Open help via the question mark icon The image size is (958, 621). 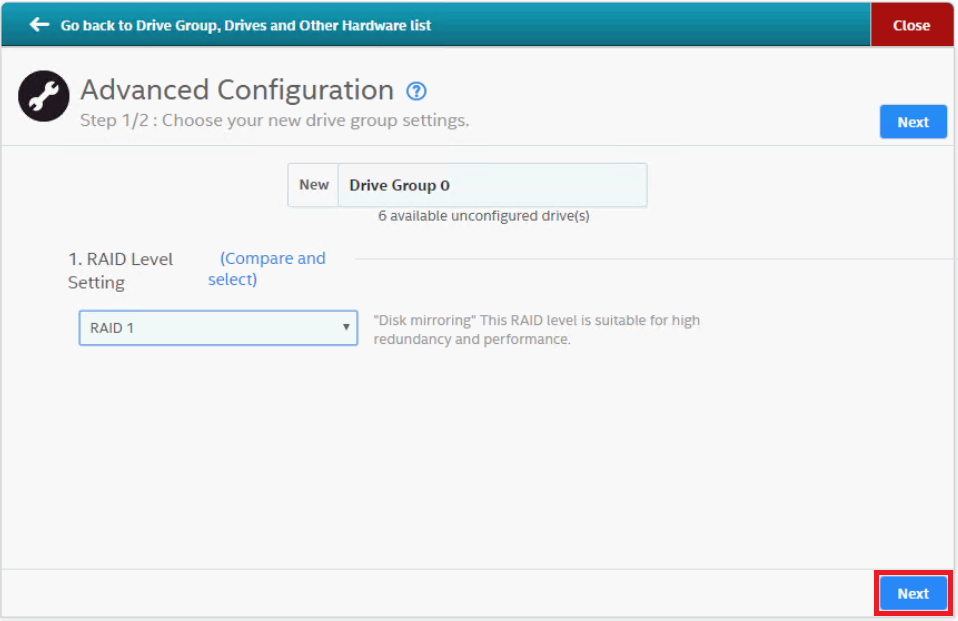(x=417, y=91)
